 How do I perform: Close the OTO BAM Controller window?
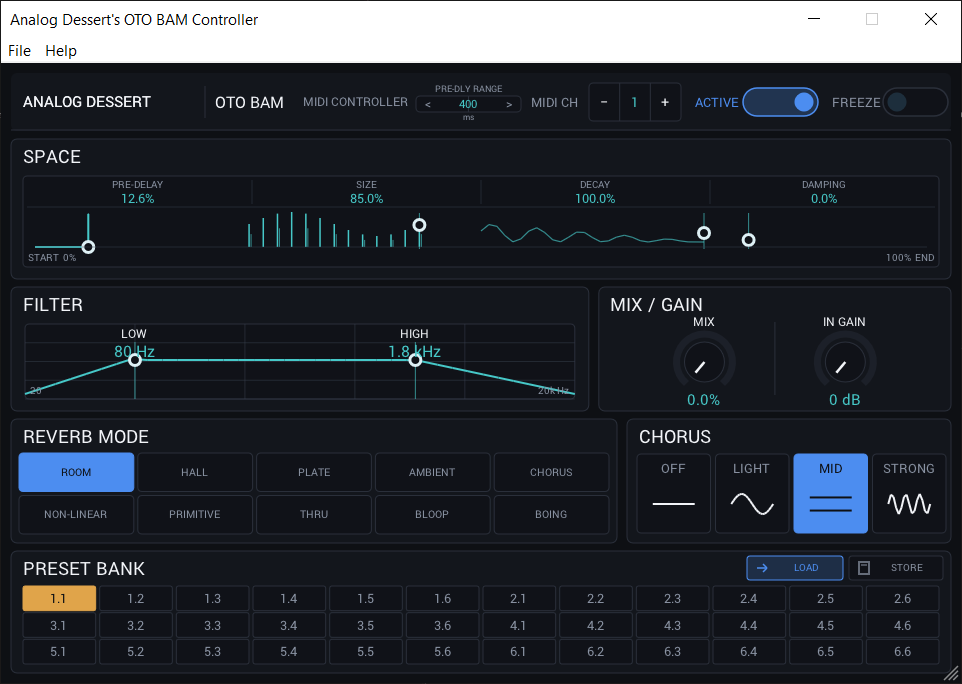pyautogui.click(x=931, y=19)
